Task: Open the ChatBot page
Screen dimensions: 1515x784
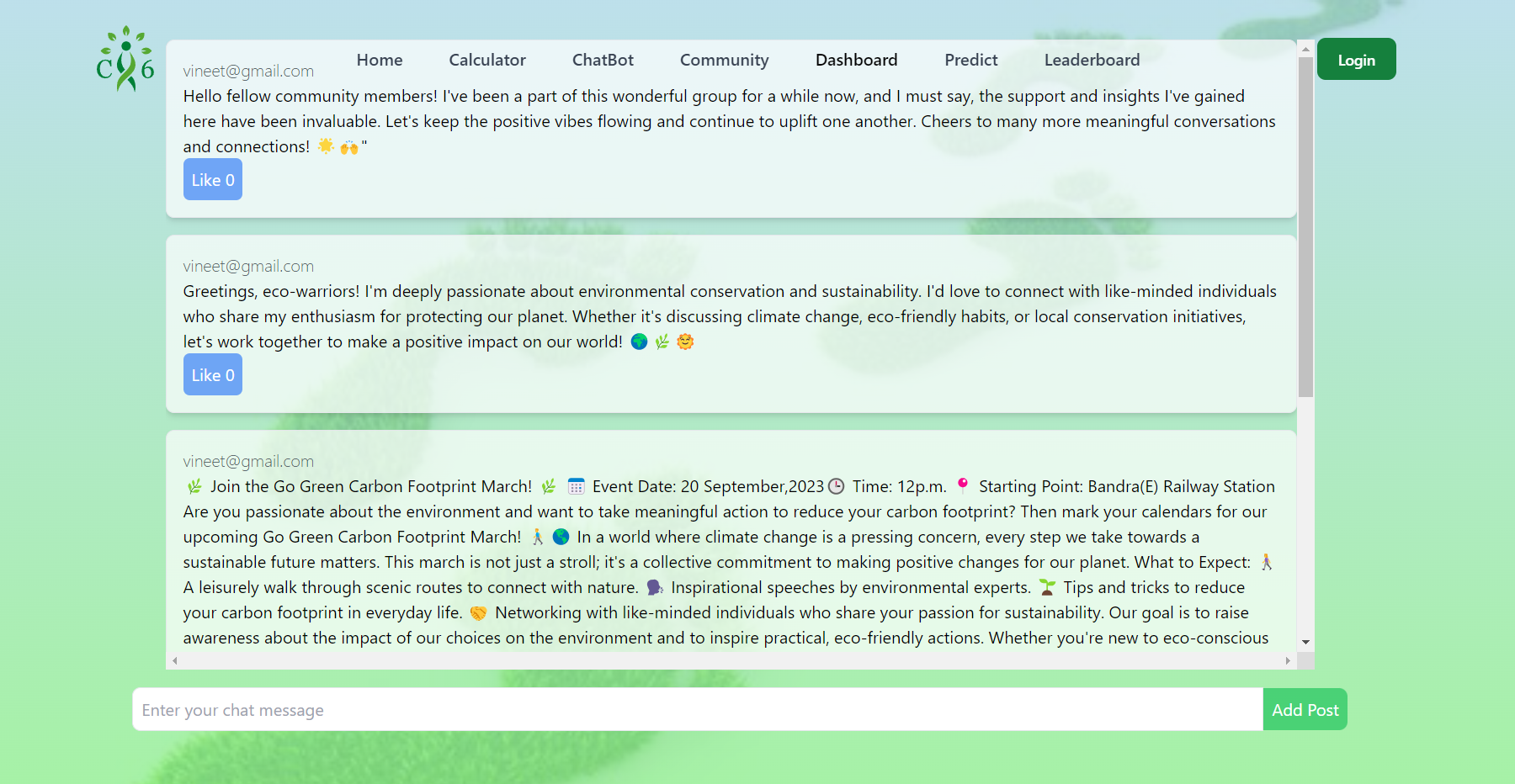Action: point(603,60)
